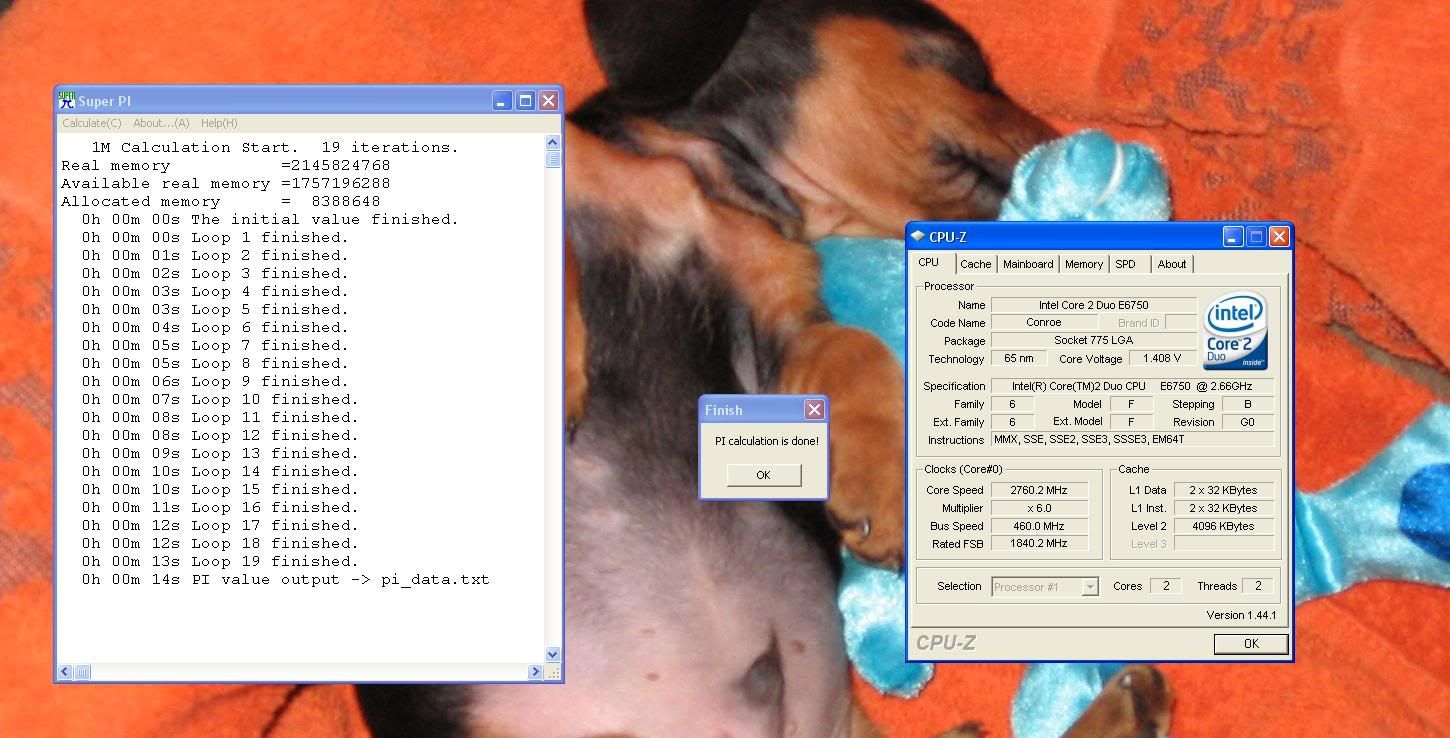Switch to the Cache tab in CPU-Z
Viewport: 1450px width, 738px height.
pos(976,264)
